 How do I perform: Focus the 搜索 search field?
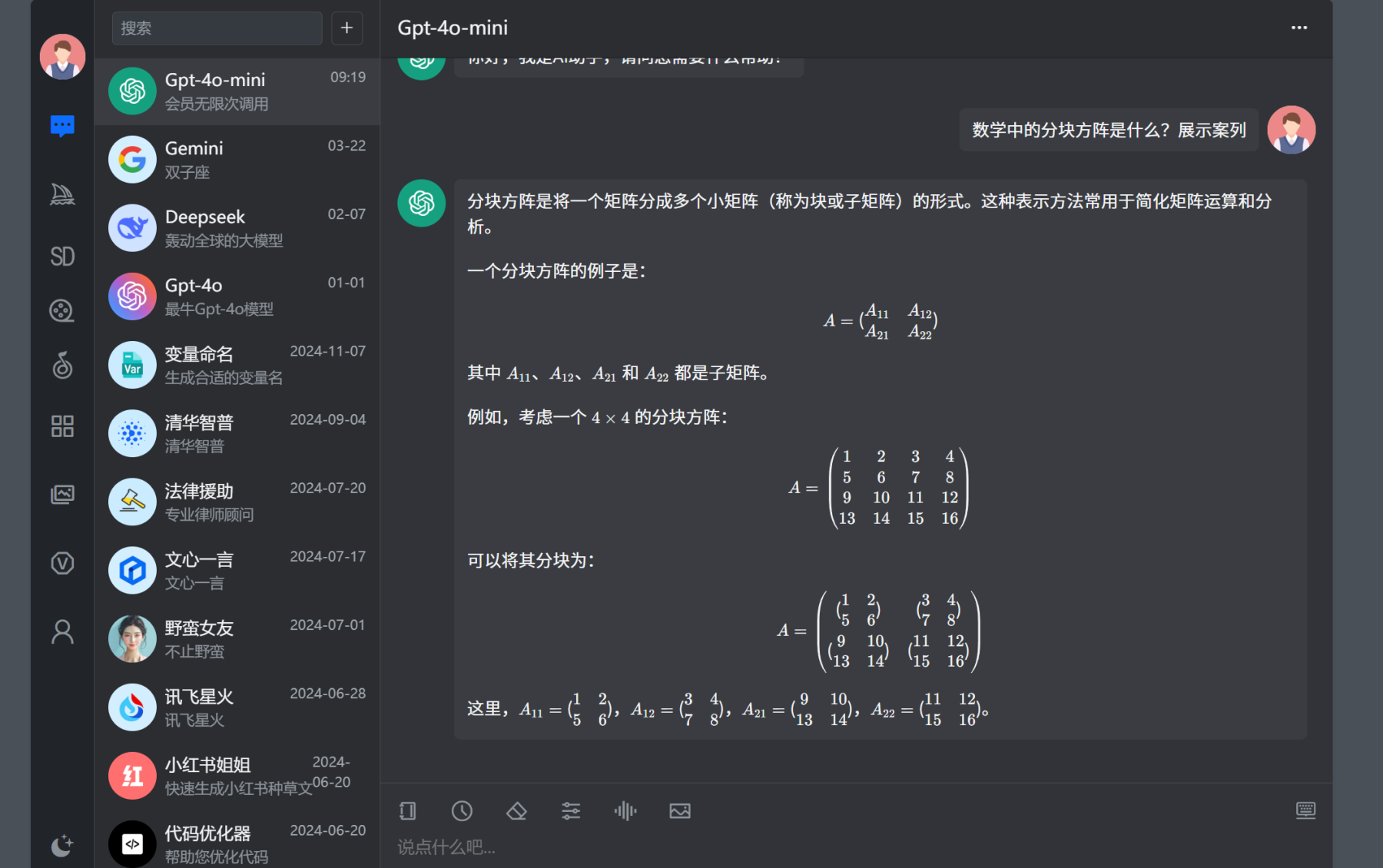pyautogui.click(x=217, y=28)
